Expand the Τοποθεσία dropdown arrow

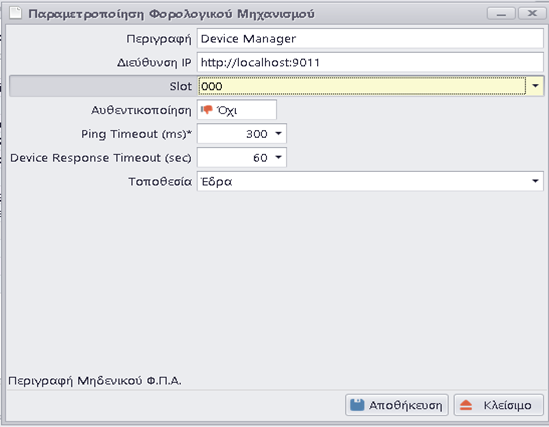(x=535, y=181)
